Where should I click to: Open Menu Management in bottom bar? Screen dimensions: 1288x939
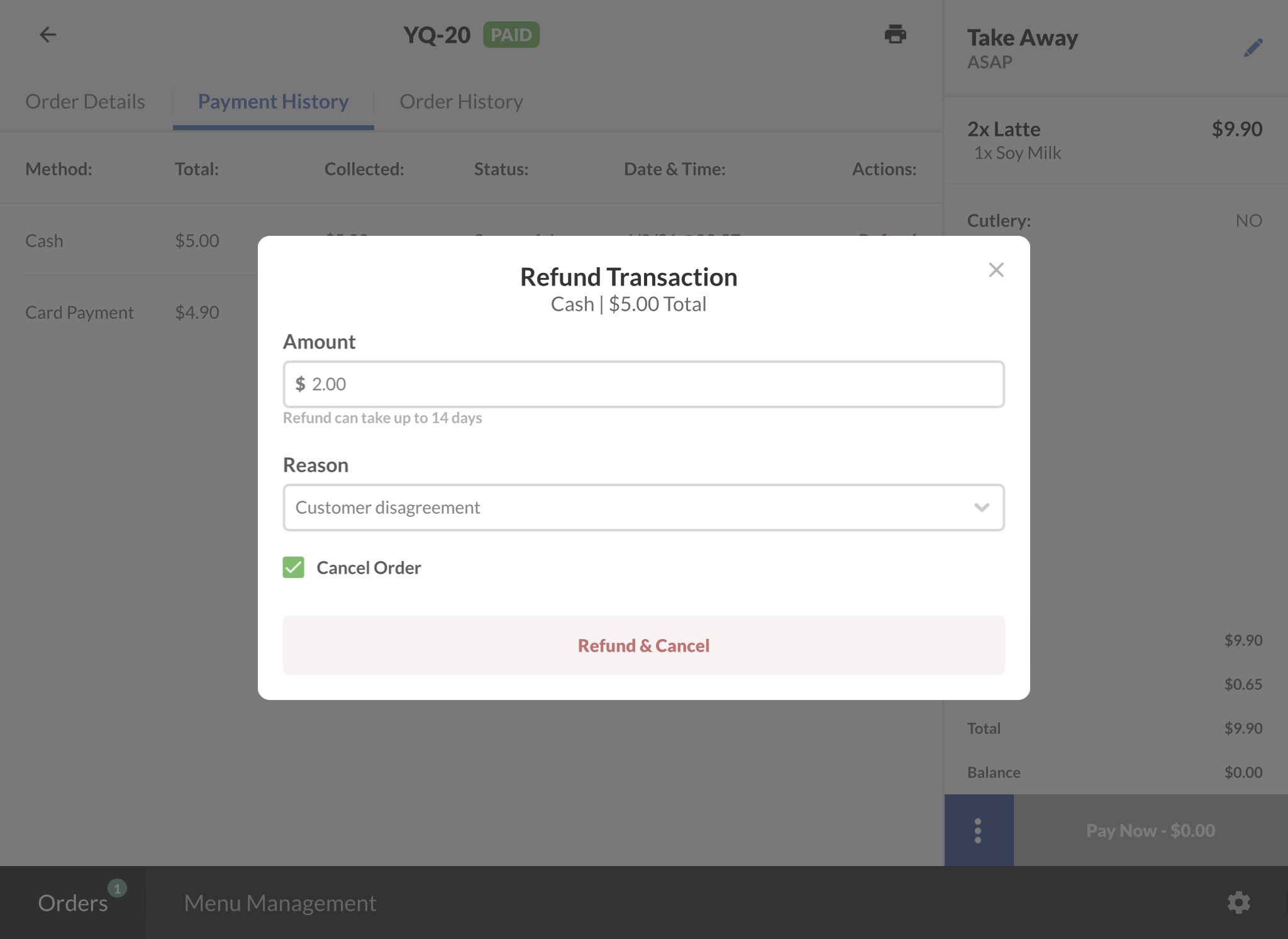280,903
